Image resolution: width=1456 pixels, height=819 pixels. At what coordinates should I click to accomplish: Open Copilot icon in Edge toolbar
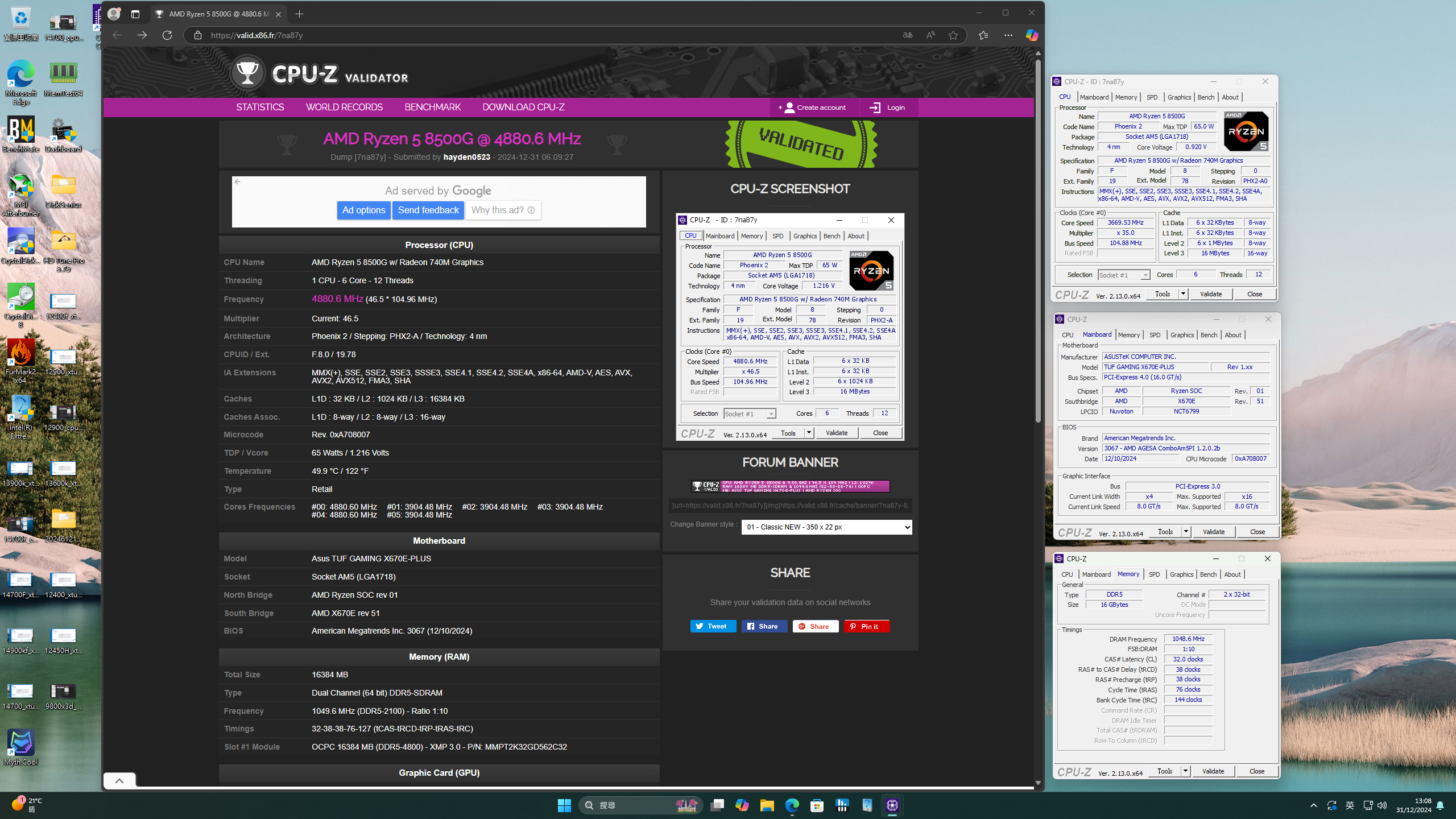[x=1032, y=35]
